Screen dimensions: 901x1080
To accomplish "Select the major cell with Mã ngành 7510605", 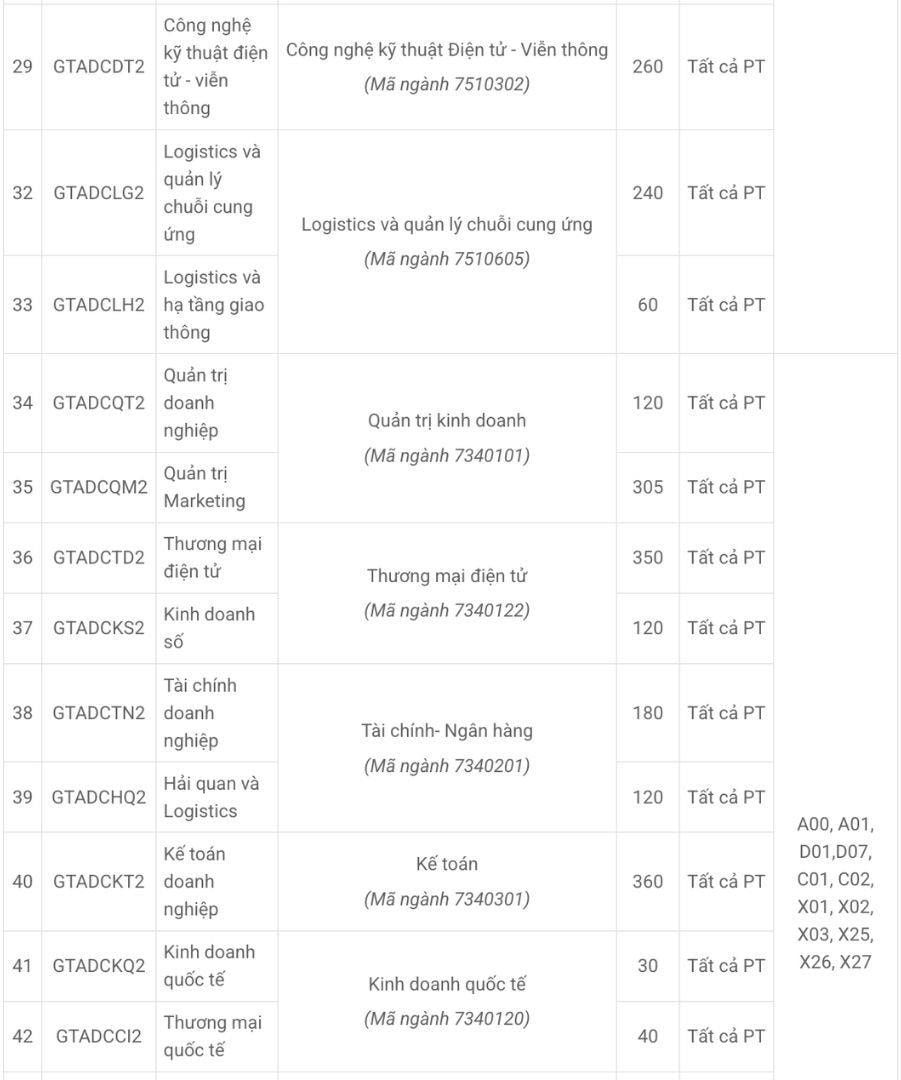I will (446, 241).
